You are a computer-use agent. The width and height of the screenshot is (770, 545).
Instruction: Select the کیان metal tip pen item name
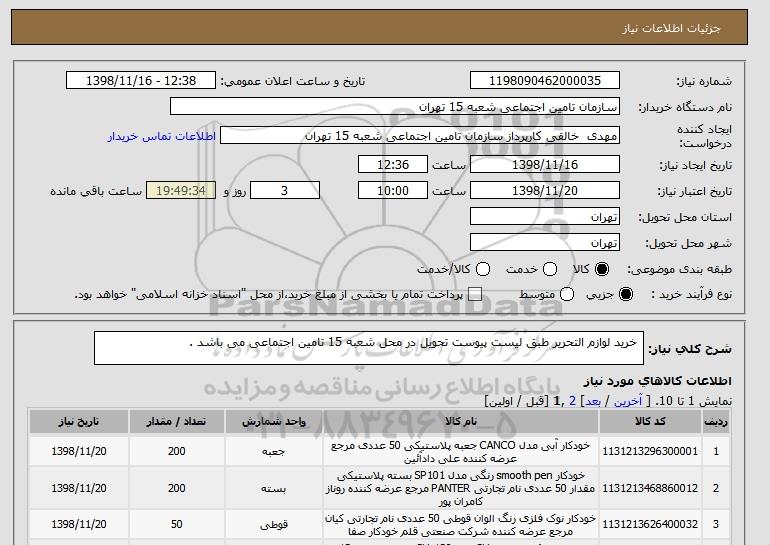(461, 525)
